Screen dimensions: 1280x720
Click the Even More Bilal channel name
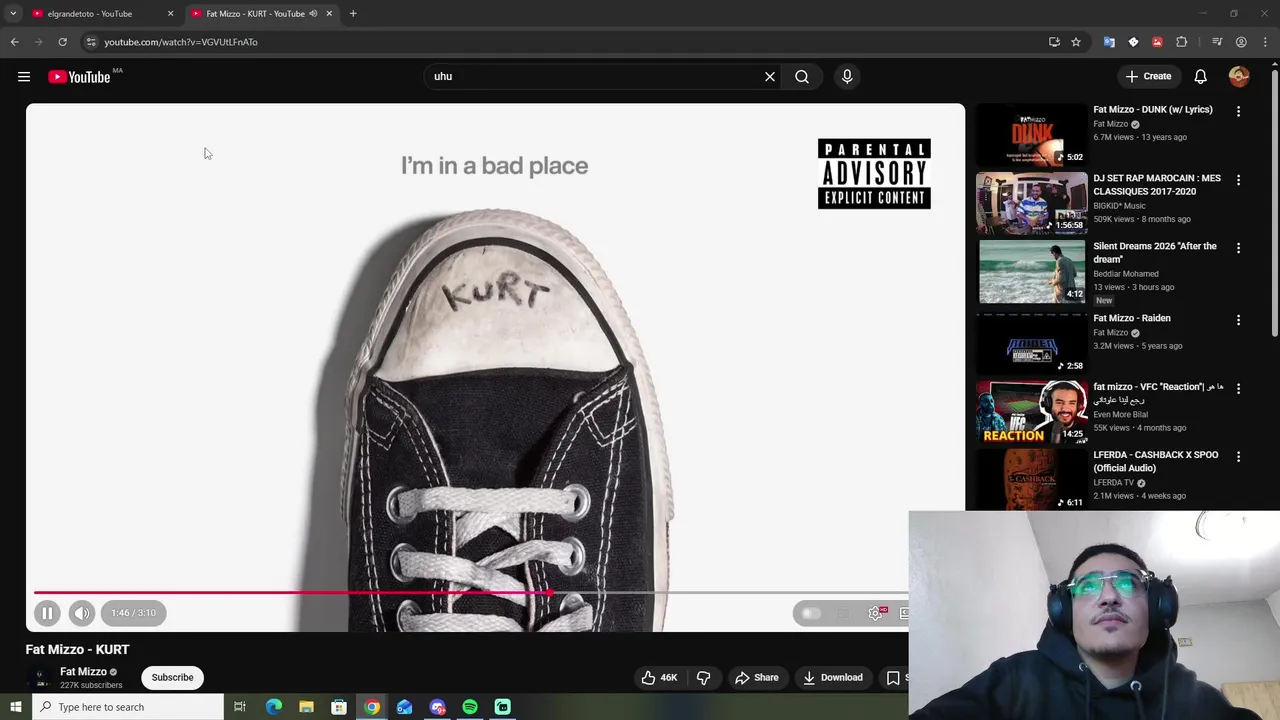tap(1120, 414)
